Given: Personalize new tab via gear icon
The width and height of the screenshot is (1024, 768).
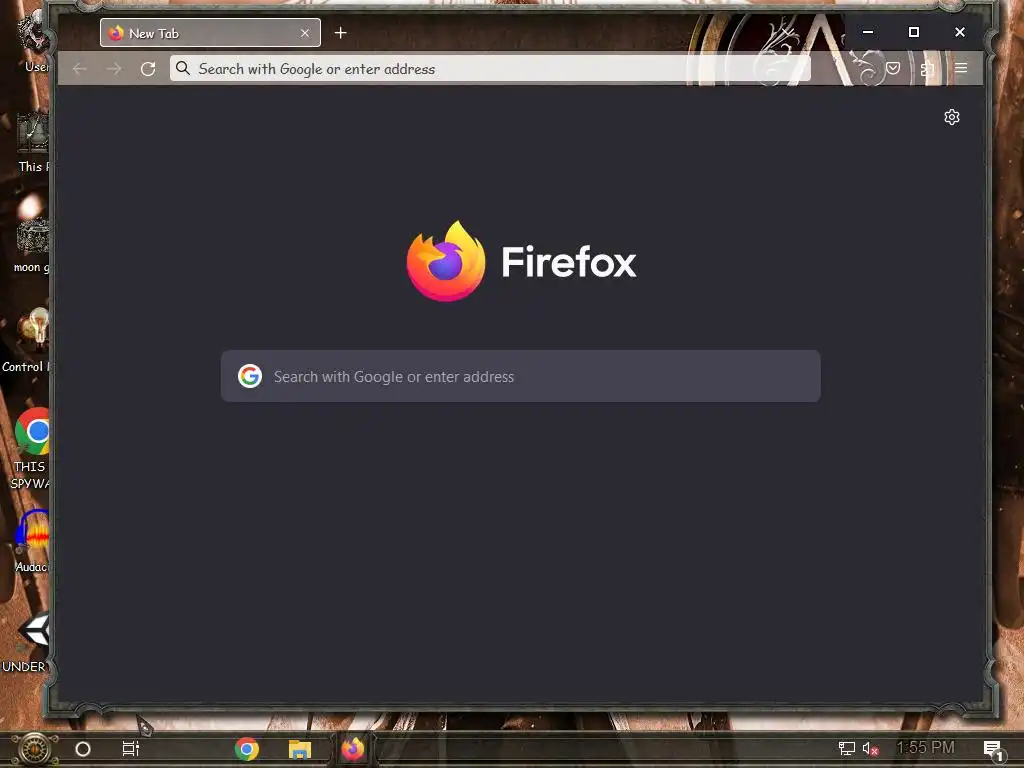Looking at the screenshot, I should (952, 117).
